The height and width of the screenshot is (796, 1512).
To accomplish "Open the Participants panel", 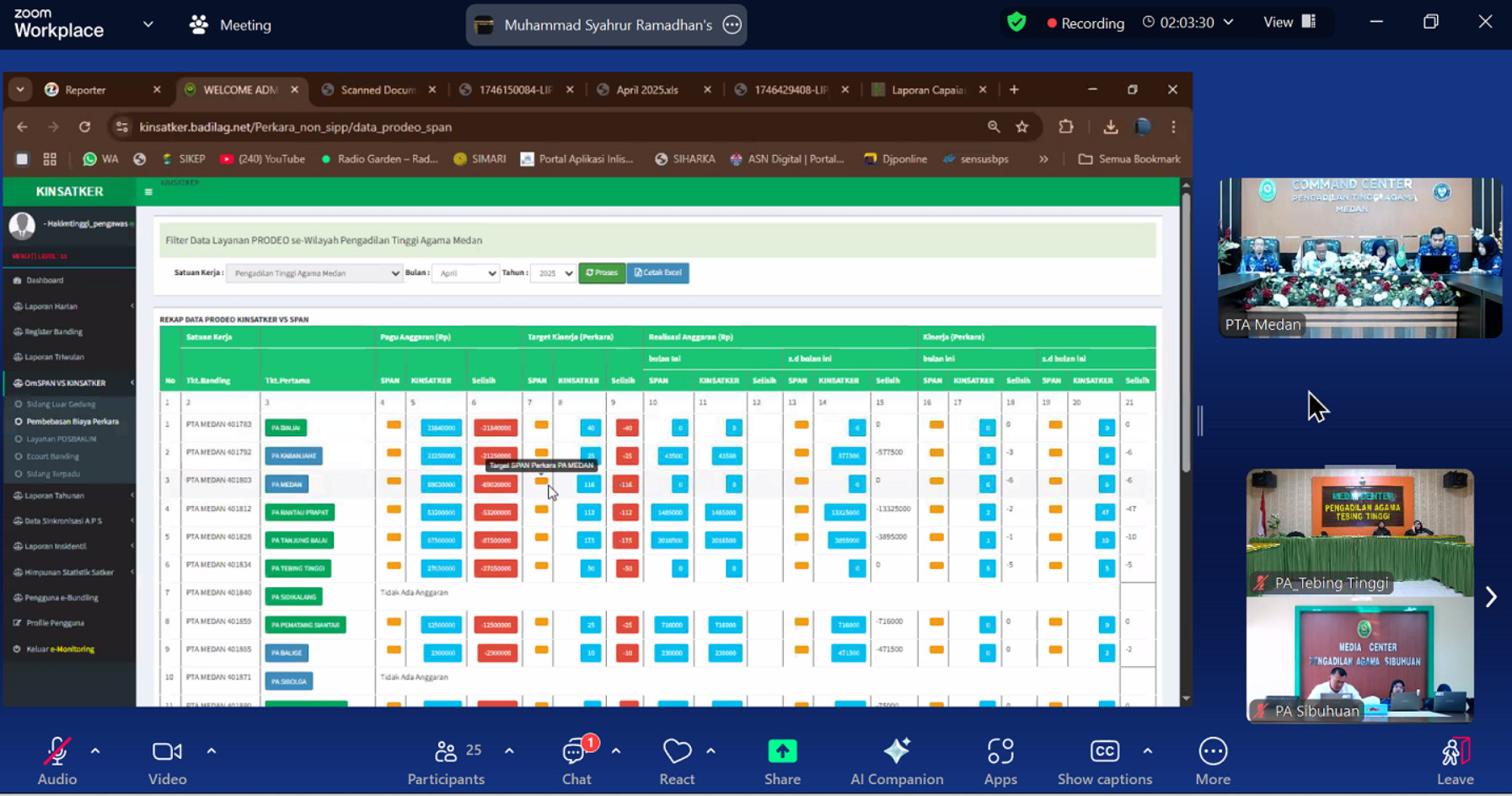I will click(x=446, y=751).
